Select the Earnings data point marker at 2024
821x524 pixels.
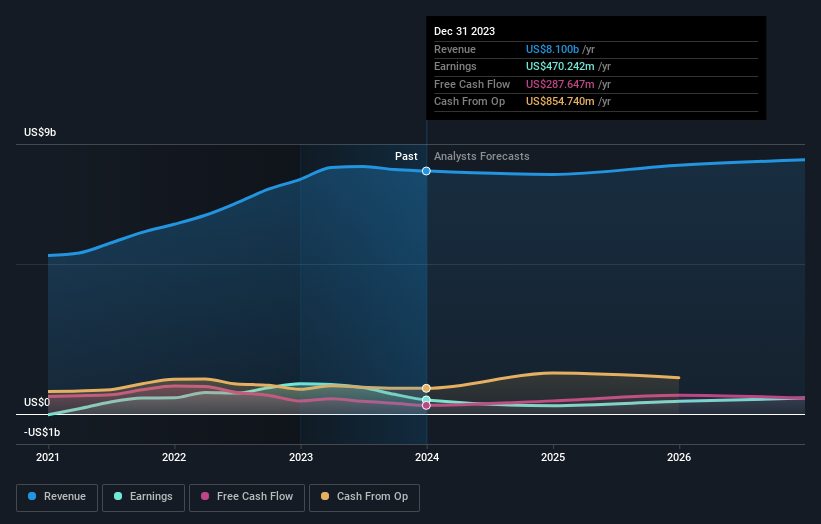[426, 400]
